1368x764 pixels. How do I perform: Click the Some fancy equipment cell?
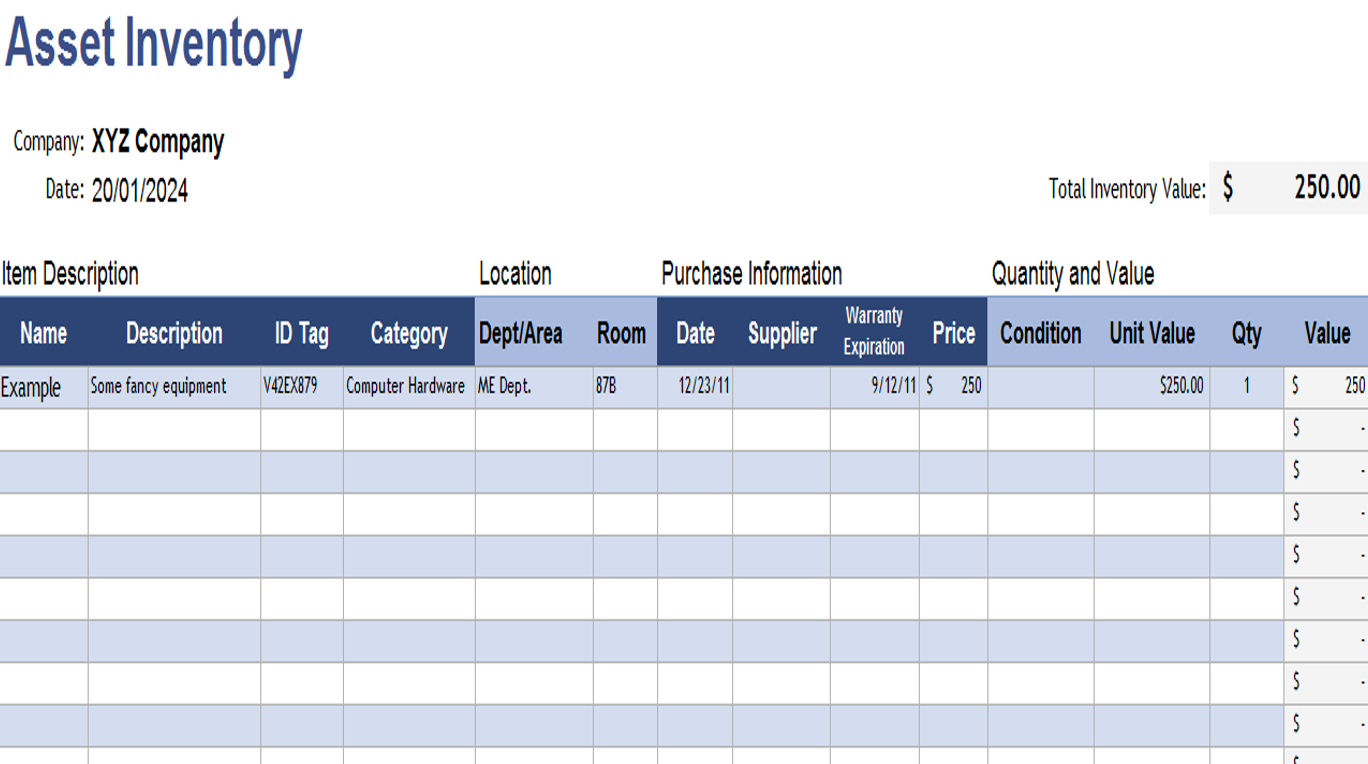pyautogui.click(x=174, y=387)
